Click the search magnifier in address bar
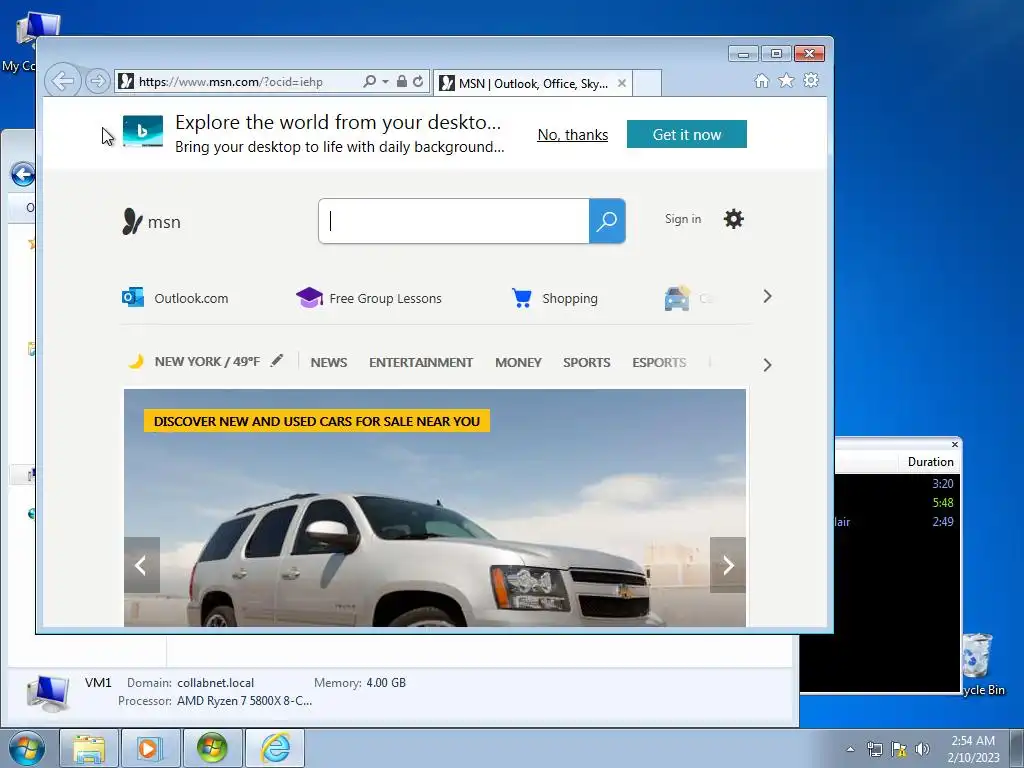Image resolution: width=1024 pixels, height=768 pixels. [x=370, y=81]
